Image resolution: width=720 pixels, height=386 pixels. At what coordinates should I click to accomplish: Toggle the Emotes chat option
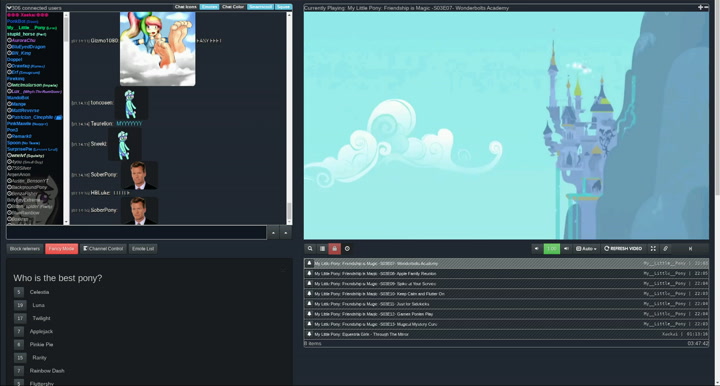[x=209, y=7]
